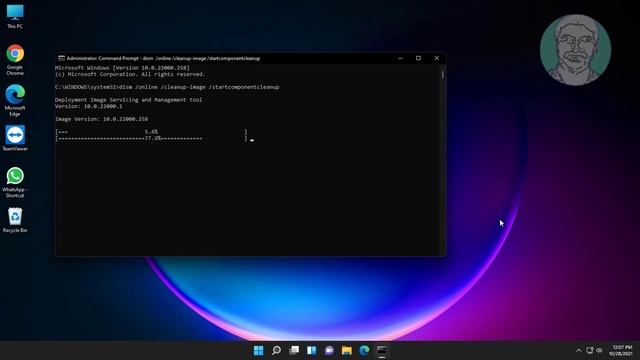Open Chat app on taskbar

coord(329,351)
